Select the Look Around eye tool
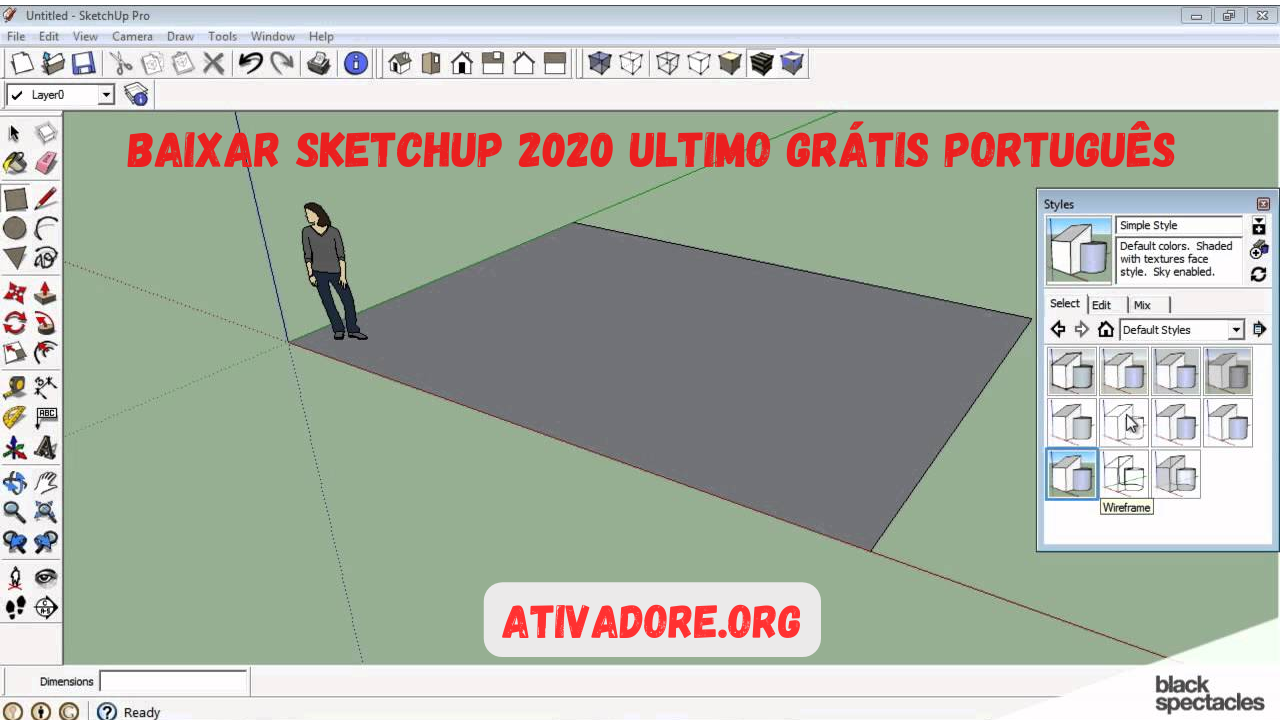The height and width of the screenshot is (720, 1280). (x=46, y=577)
